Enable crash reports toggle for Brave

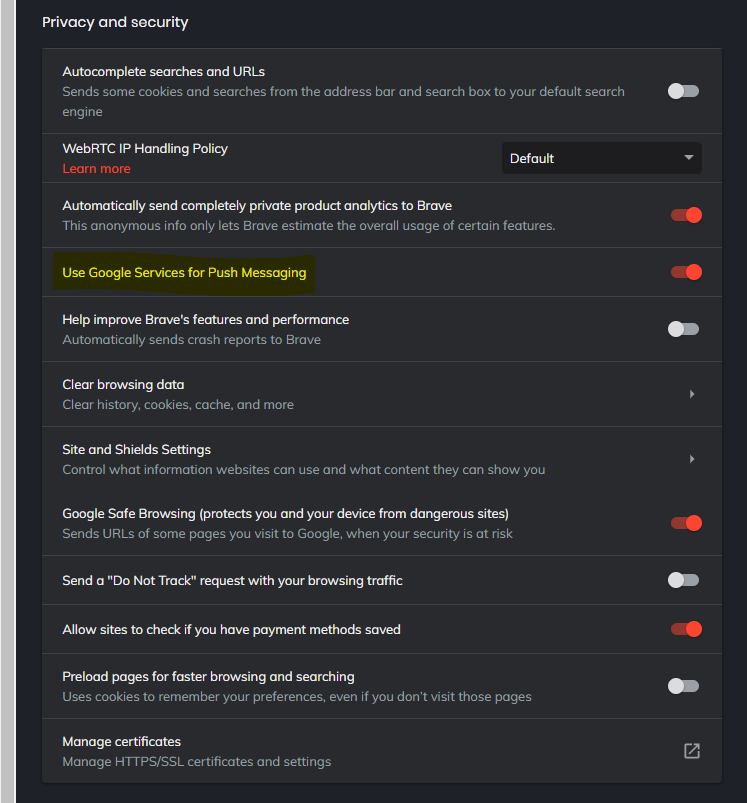684,329
